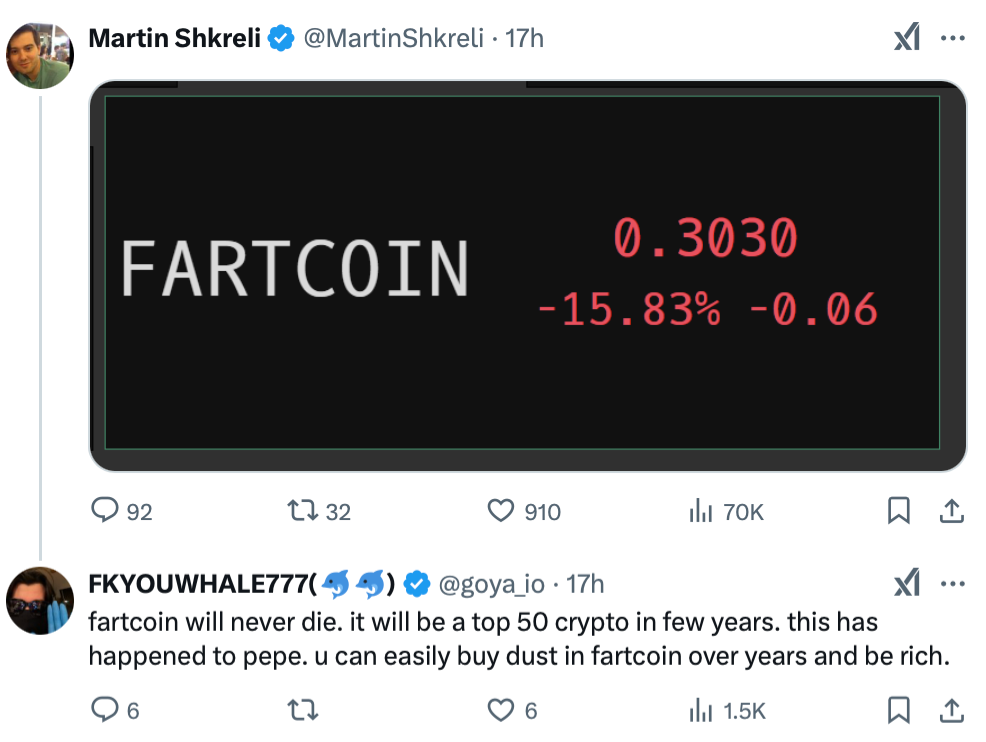
Task: Visit the Martin Shkreli display name link
Action: [174, 38]
